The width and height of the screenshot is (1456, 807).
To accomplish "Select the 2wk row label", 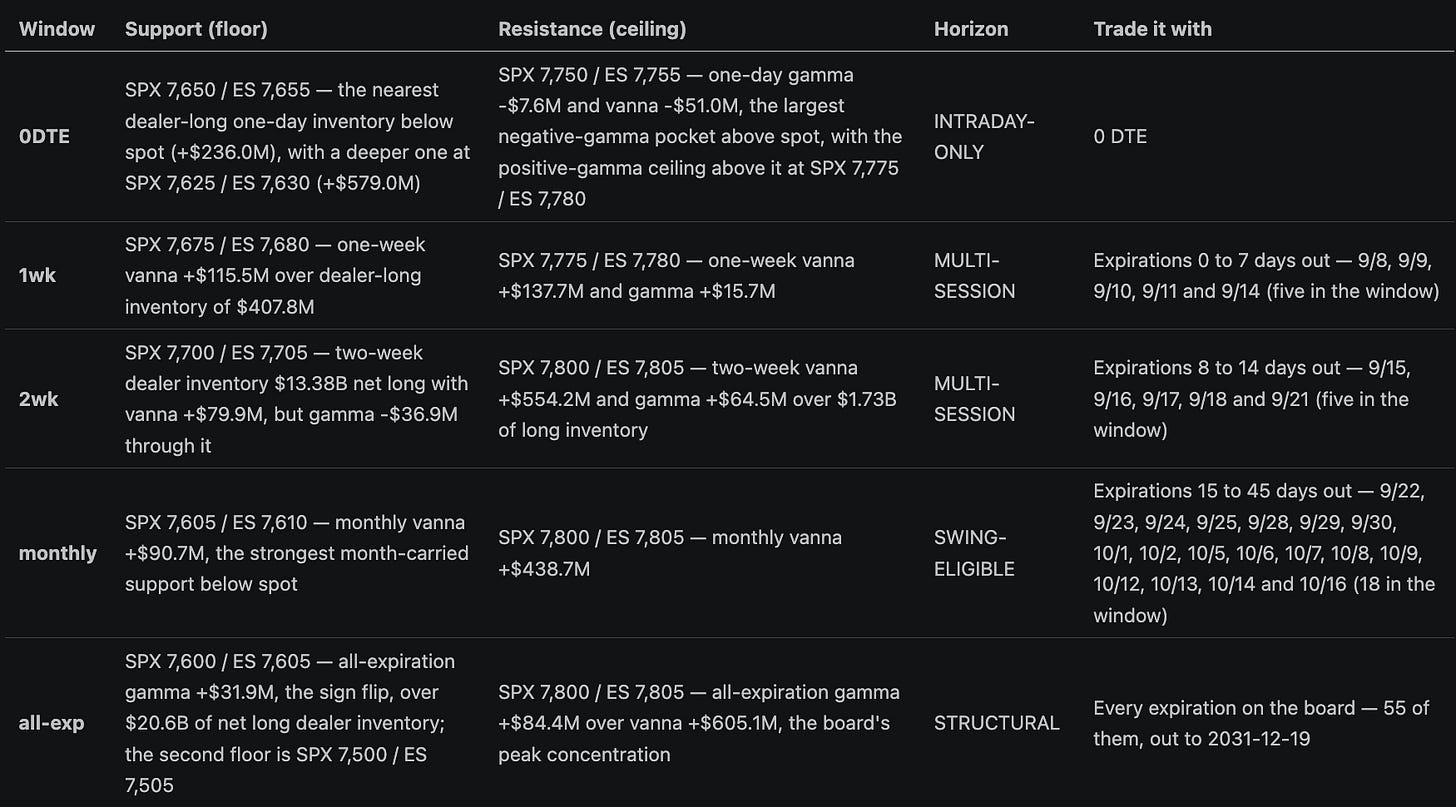I will point(39,399).
